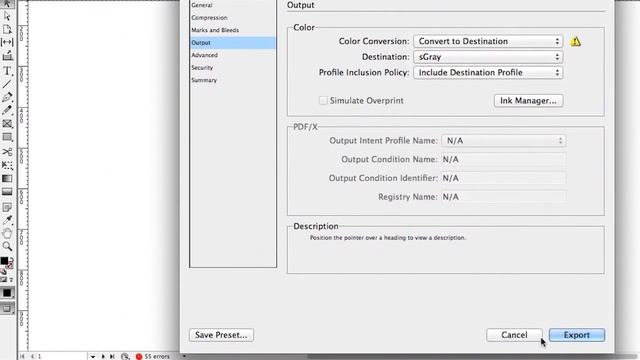Click the Output Condition Name field
The height and width of the screenshot is (360, 640).
tap(504, 159)
